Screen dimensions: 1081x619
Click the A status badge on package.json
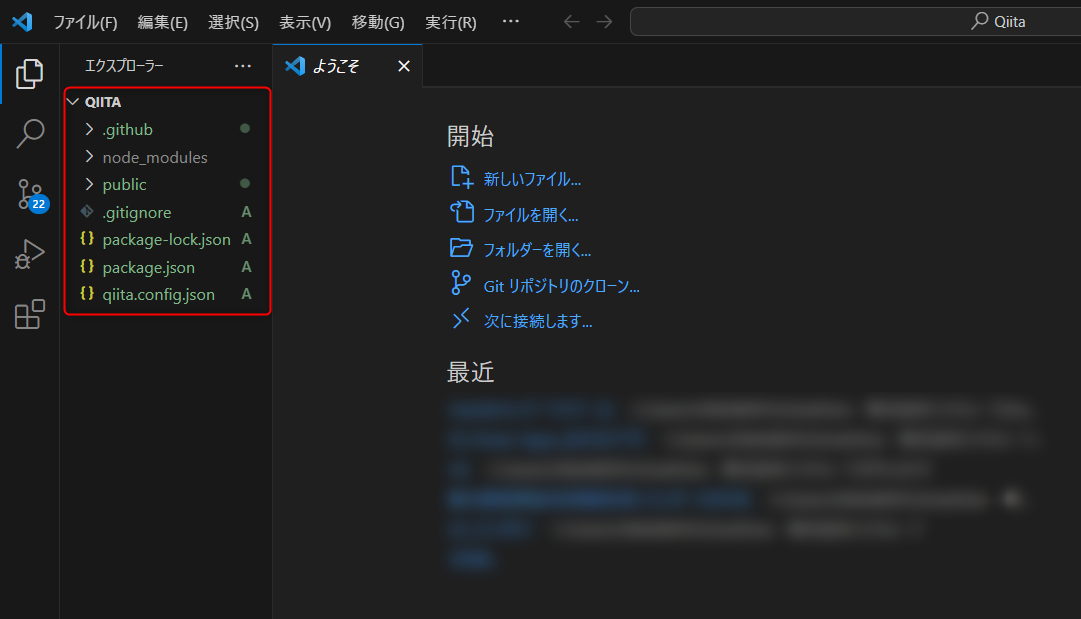246,267
